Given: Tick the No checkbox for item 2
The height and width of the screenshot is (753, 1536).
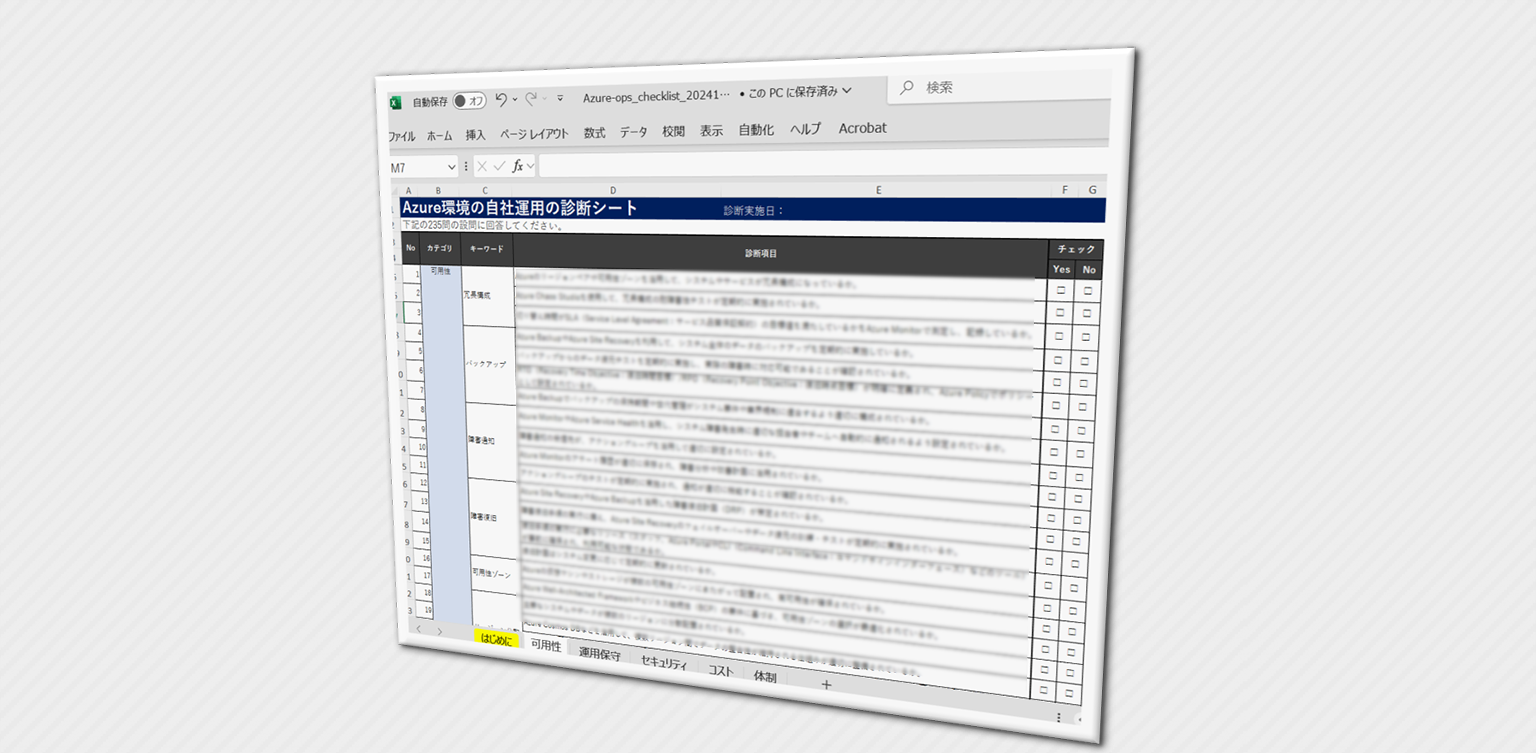Looking at the screenshot, I should (x=1088, y=313).
